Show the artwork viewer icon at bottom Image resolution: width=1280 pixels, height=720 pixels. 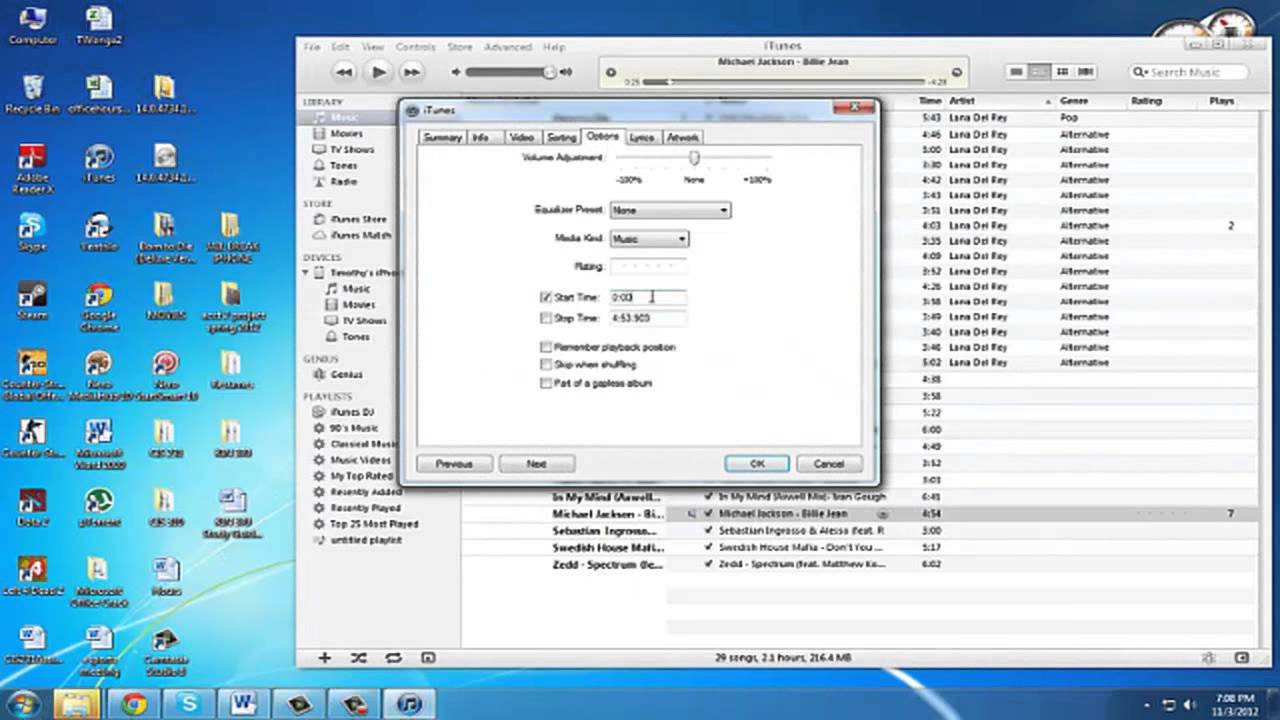(428, 658)
